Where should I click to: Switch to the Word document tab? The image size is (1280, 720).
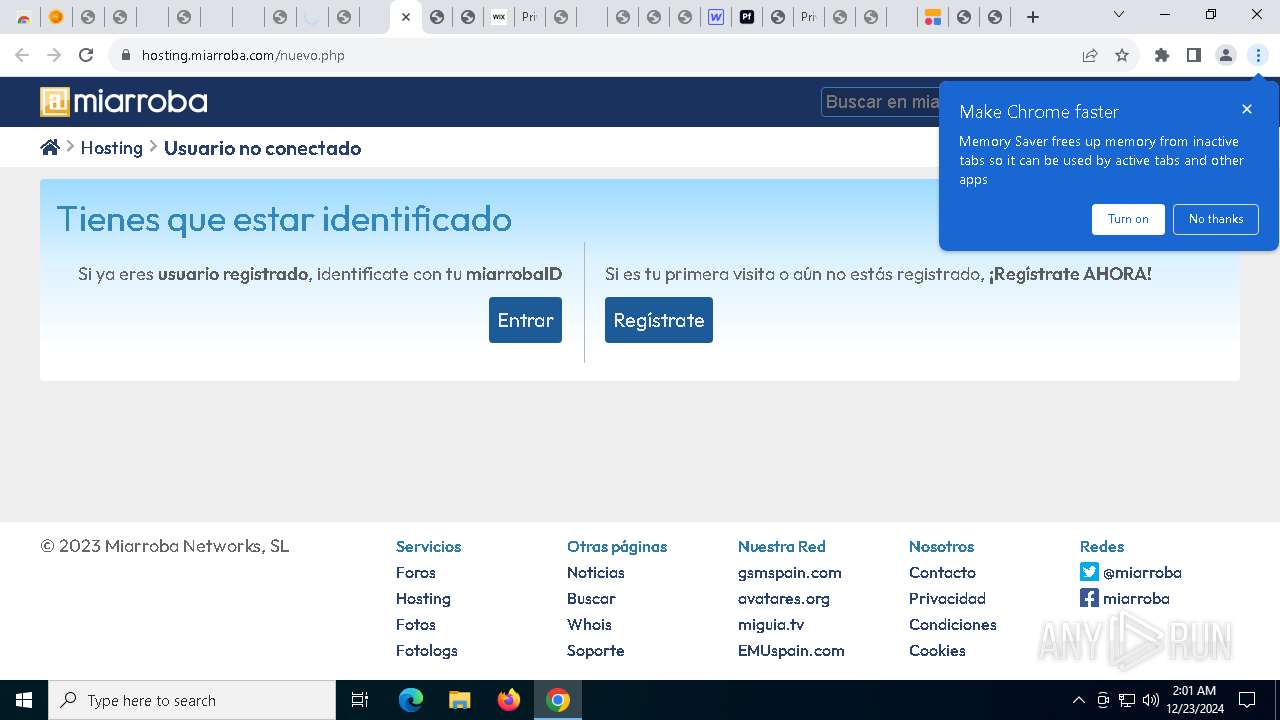click(716, 17)
